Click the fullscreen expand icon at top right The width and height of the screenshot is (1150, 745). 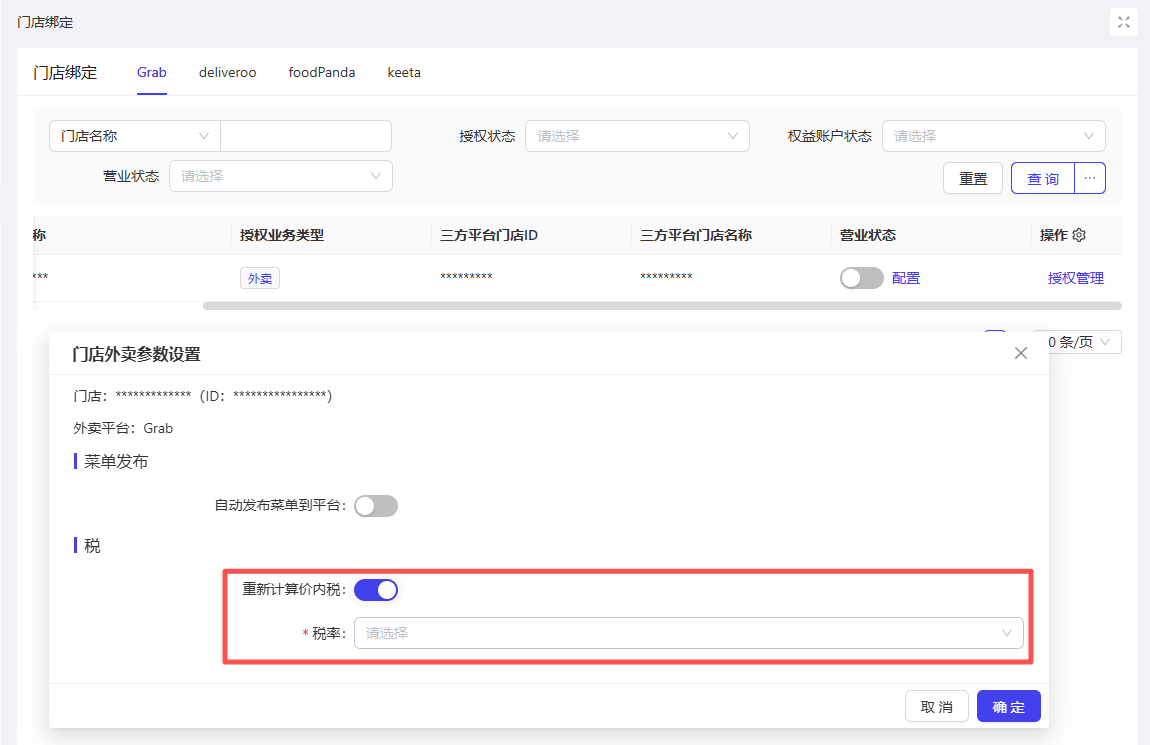coord(1124,22)
